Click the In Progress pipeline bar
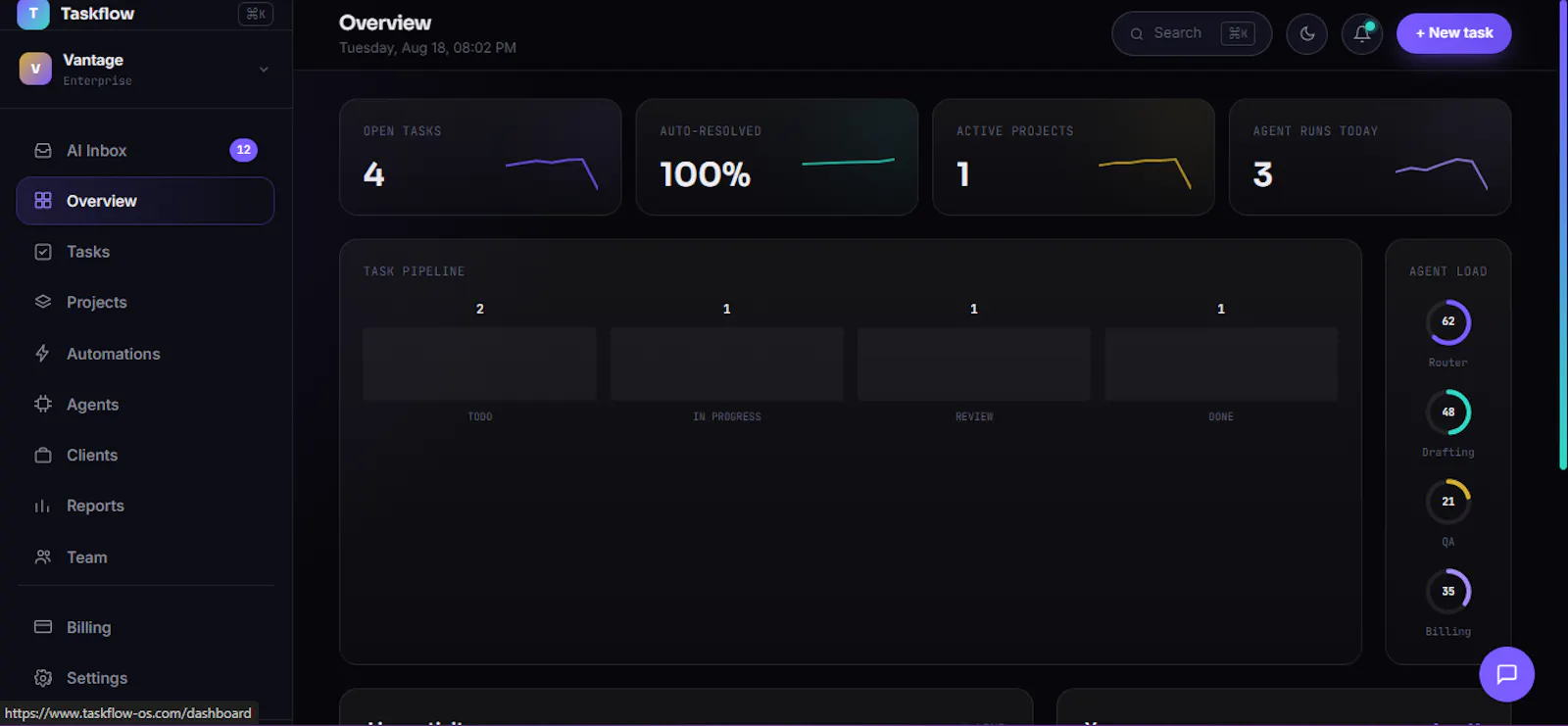The height and width of the screenshot is (726, 1568). click(x=727, y=363)
